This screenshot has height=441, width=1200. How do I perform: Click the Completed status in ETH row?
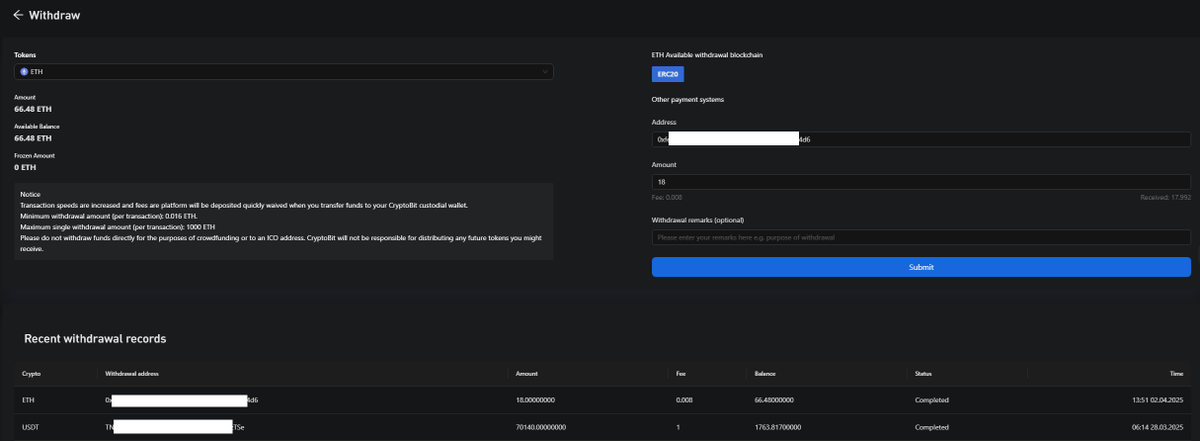[932, 400]
